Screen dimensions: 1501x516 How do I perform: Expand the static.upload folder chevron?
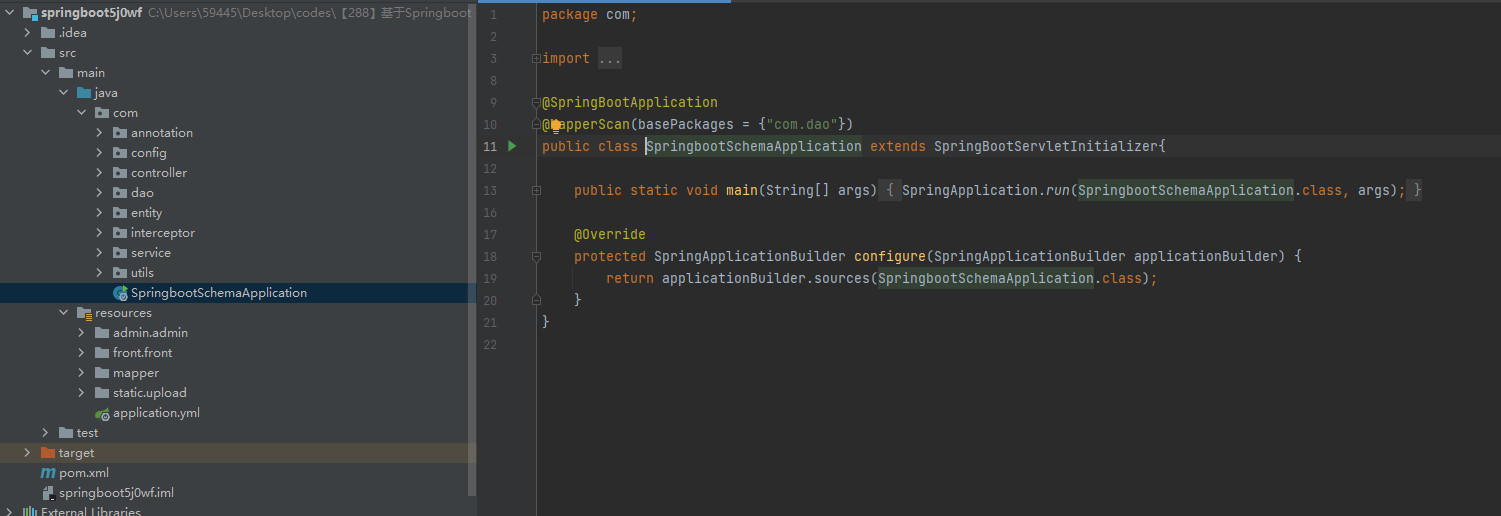(82, 393)
